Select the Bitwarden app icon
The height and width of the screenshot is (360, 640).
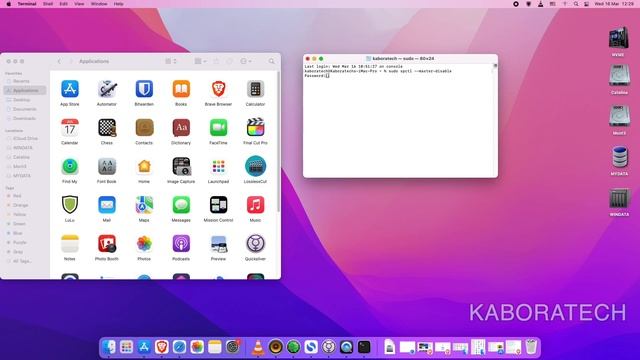[144, 89]
